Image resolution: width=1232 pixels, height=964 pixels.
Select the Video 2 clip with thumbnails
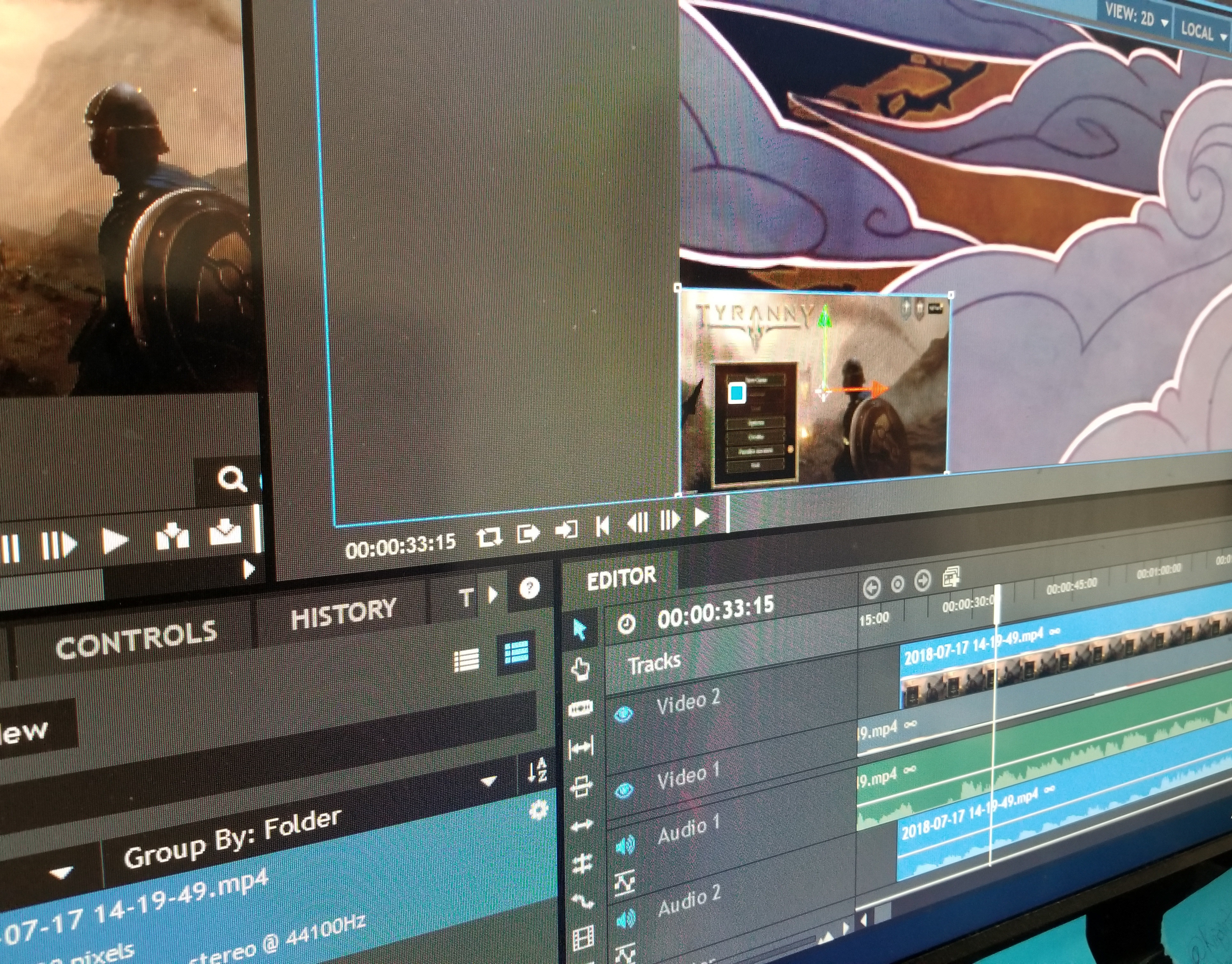click(1066, 649)
